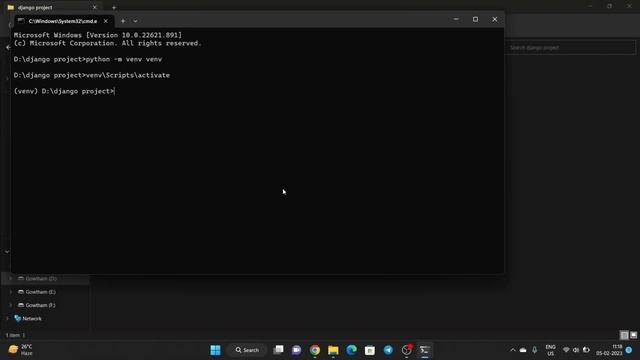Screen dimensions: 640x360
Task: Show hidden system tray icons
Action: [x=513, y=350]
